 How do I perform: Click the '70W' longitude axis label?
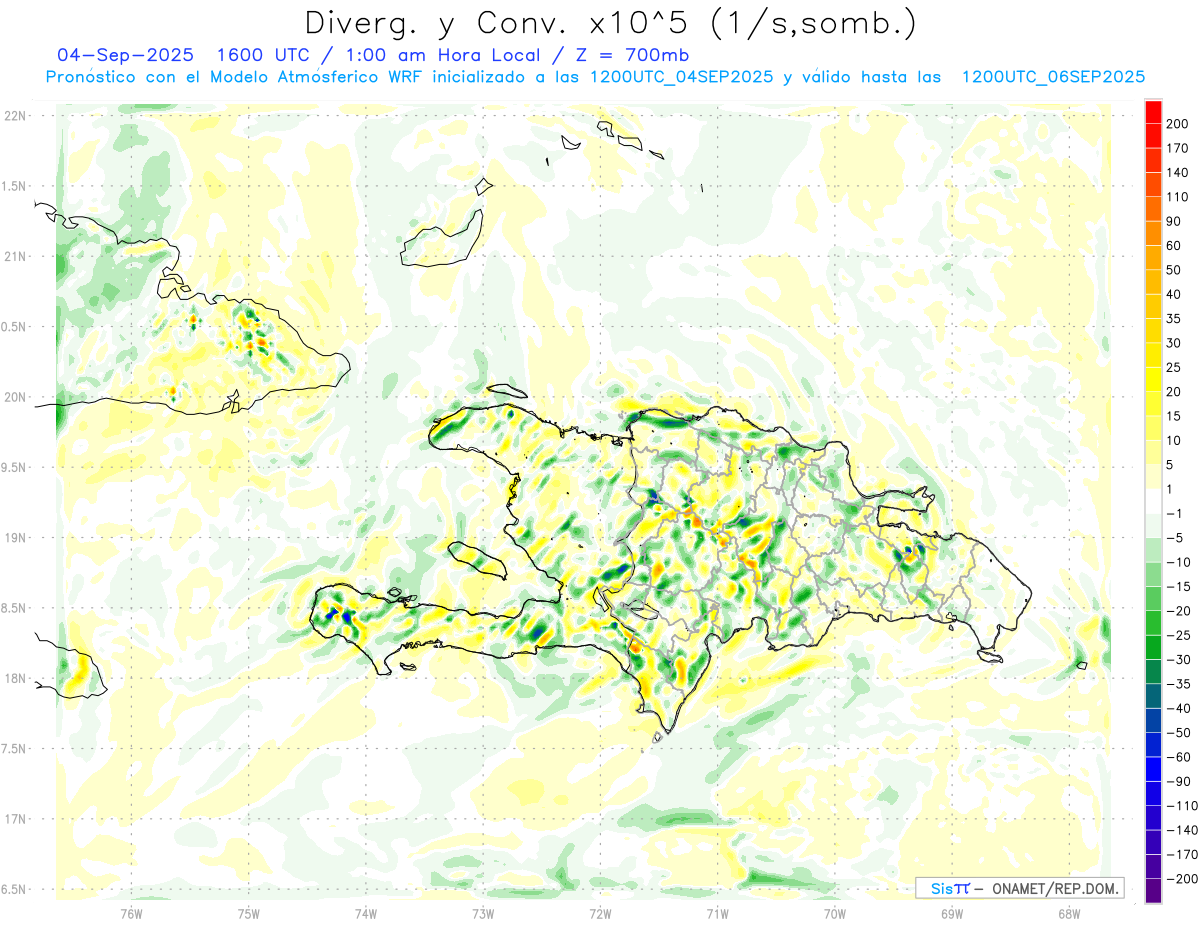point(835,913)
